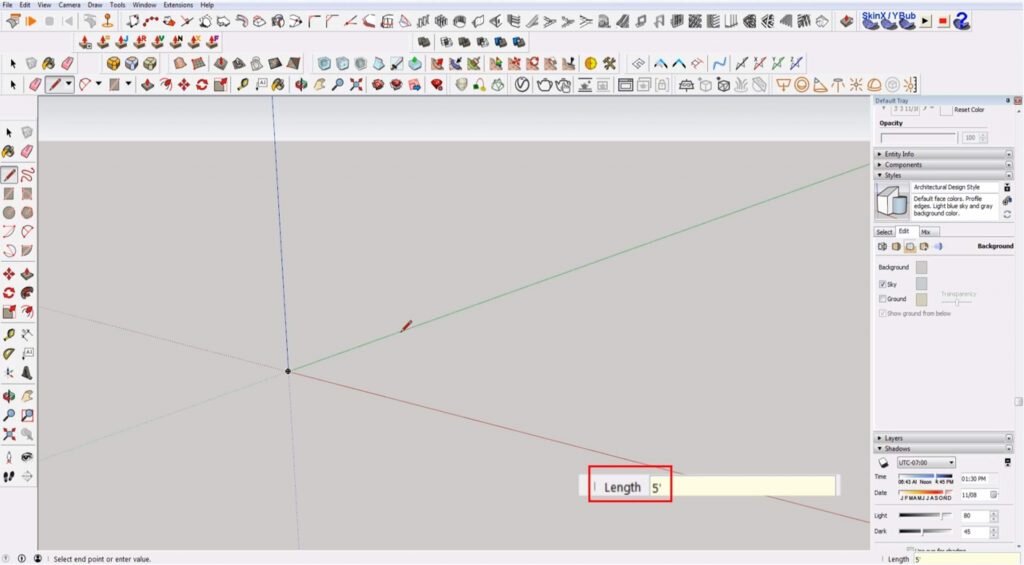Enable the Ground checkbox
1024x565 pixels.
tap(882, 299)
